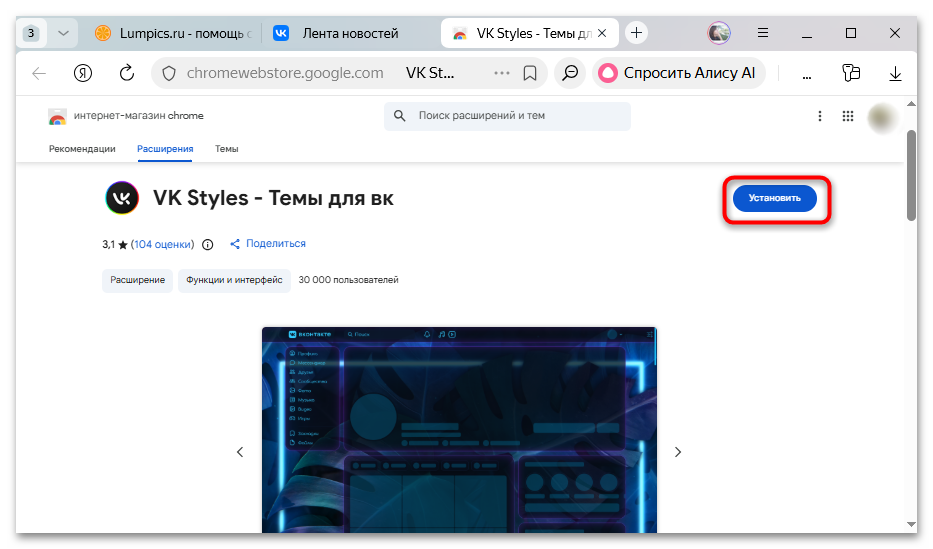Open the extension preview screenshot
933x549 pixels.
459,429
